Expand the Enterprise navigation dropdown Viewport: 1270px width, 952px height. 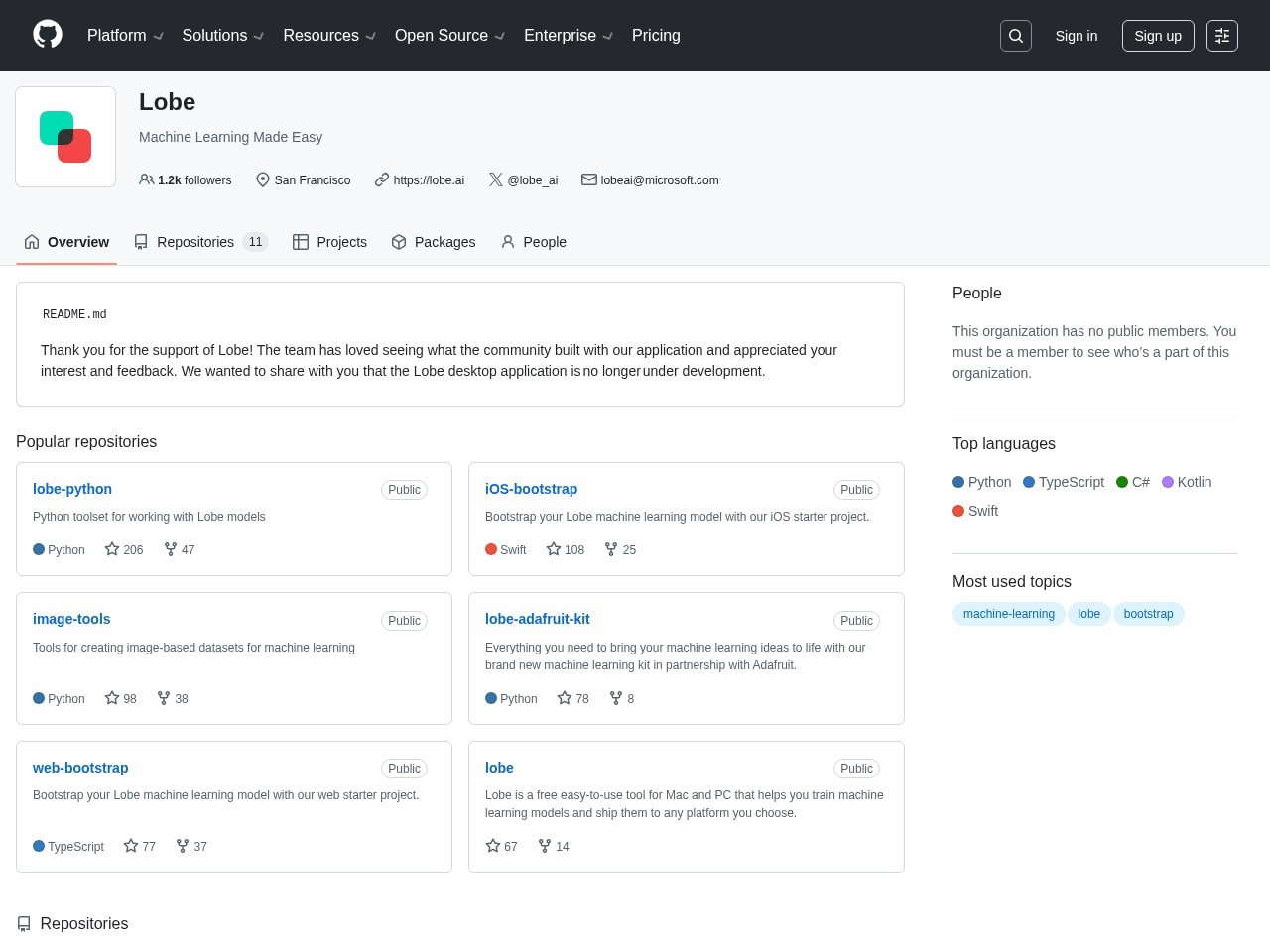568,36
